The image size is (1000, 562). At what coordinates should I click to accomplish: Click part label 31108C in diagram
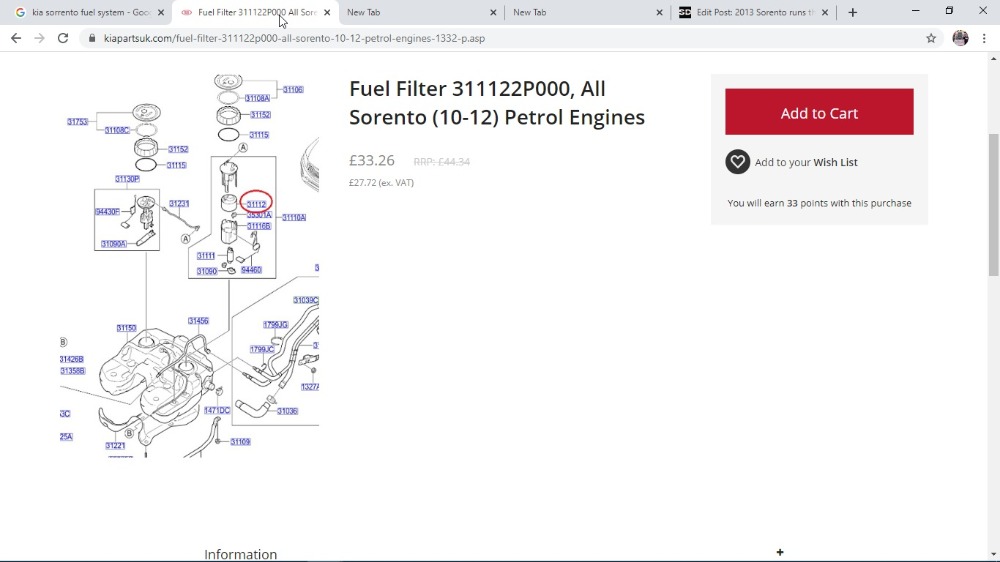pos(117,130)
